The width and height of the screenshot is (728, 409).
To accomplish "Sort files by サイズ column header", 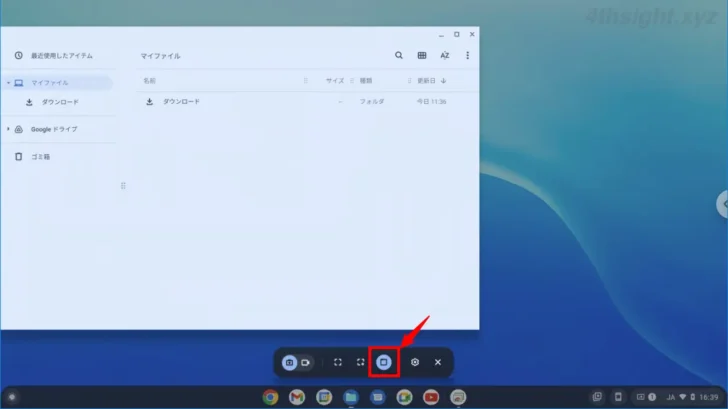I will (x=335, y=81).
